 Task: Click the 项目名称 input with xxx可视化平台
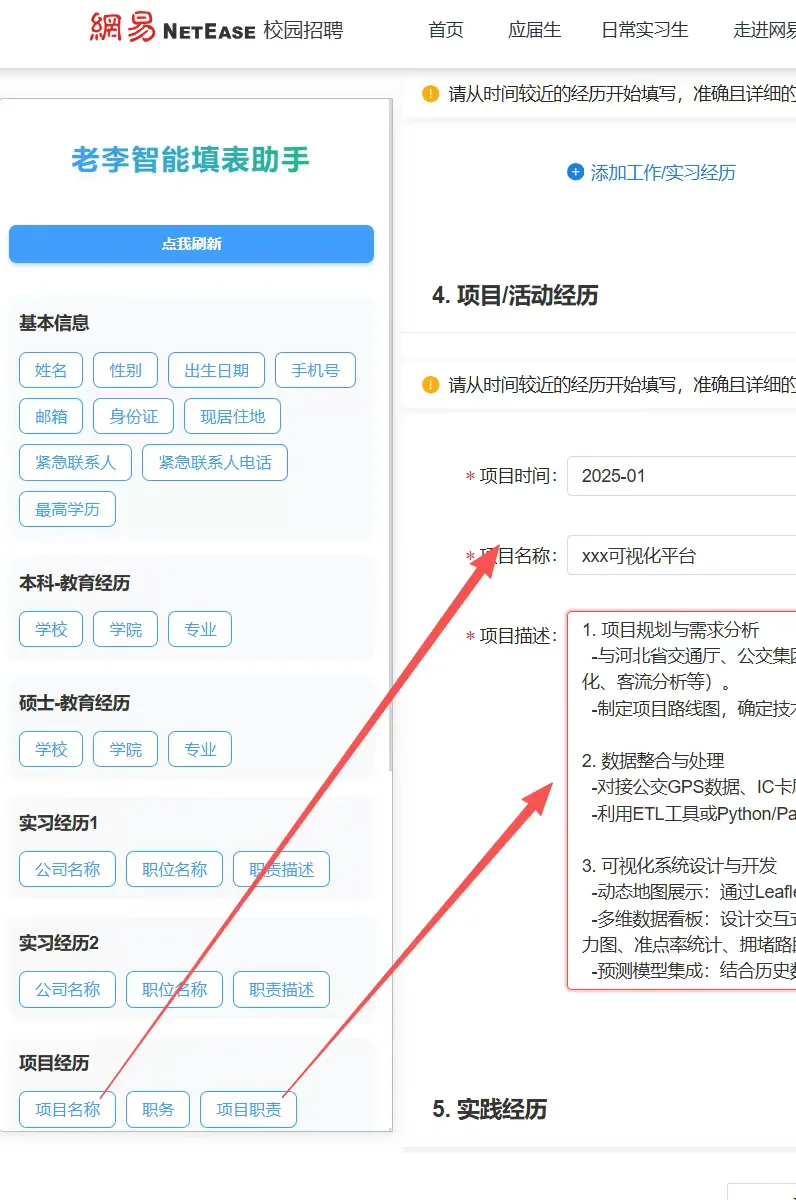point(681,556)
